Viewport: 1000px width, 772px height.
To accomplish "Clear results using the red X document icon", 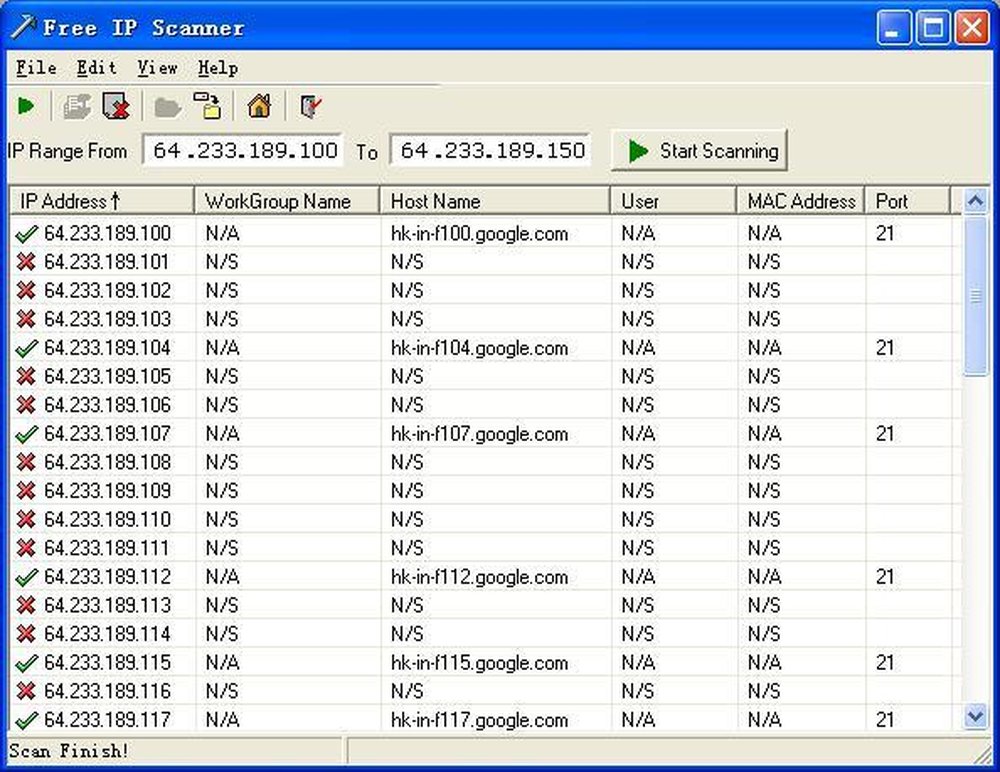I will 116,106.
